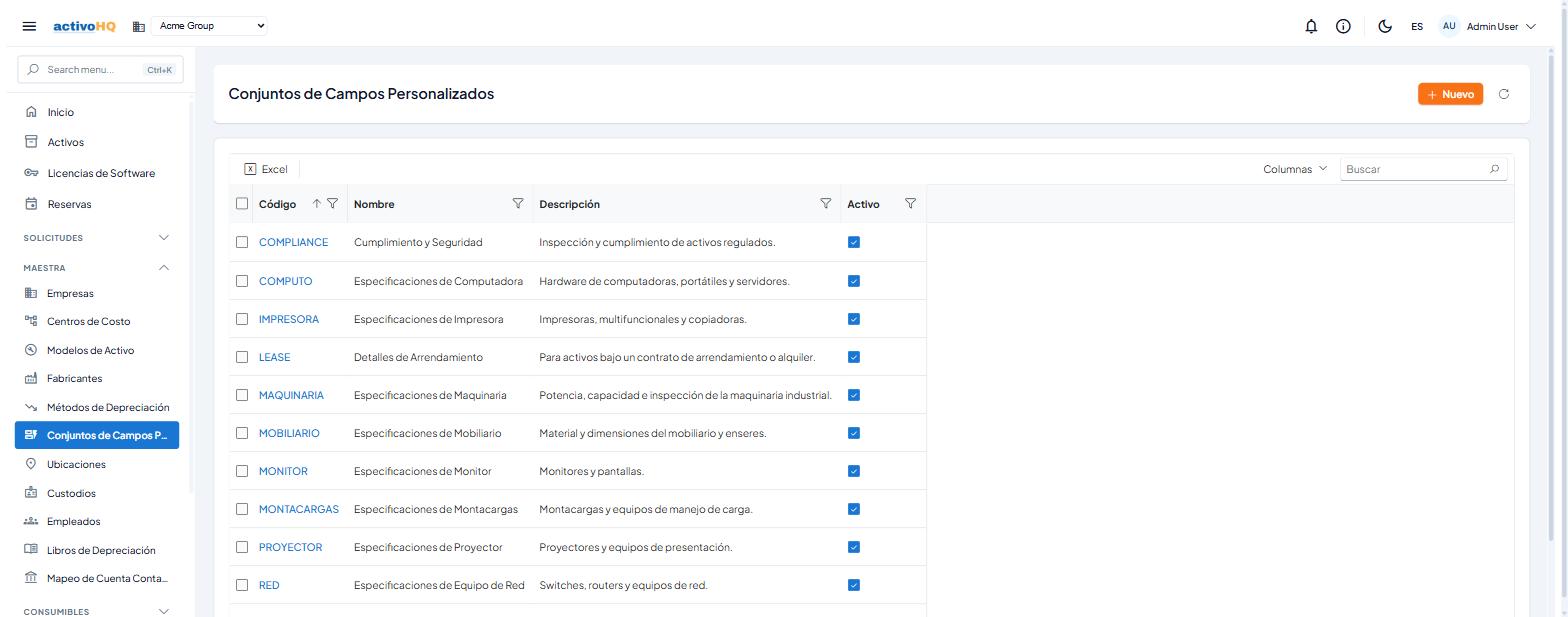Expand the Admin User menu chevron

(1531, 26)
